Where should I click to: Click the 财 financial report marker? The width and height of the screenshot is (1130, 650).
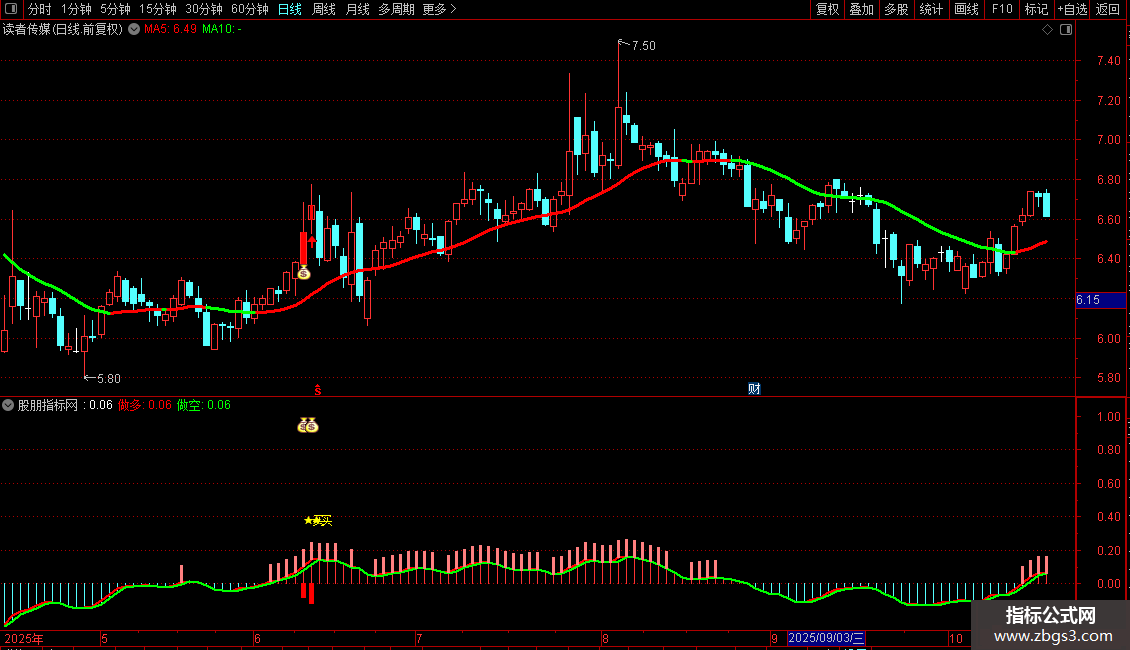[x=754, y=389]
